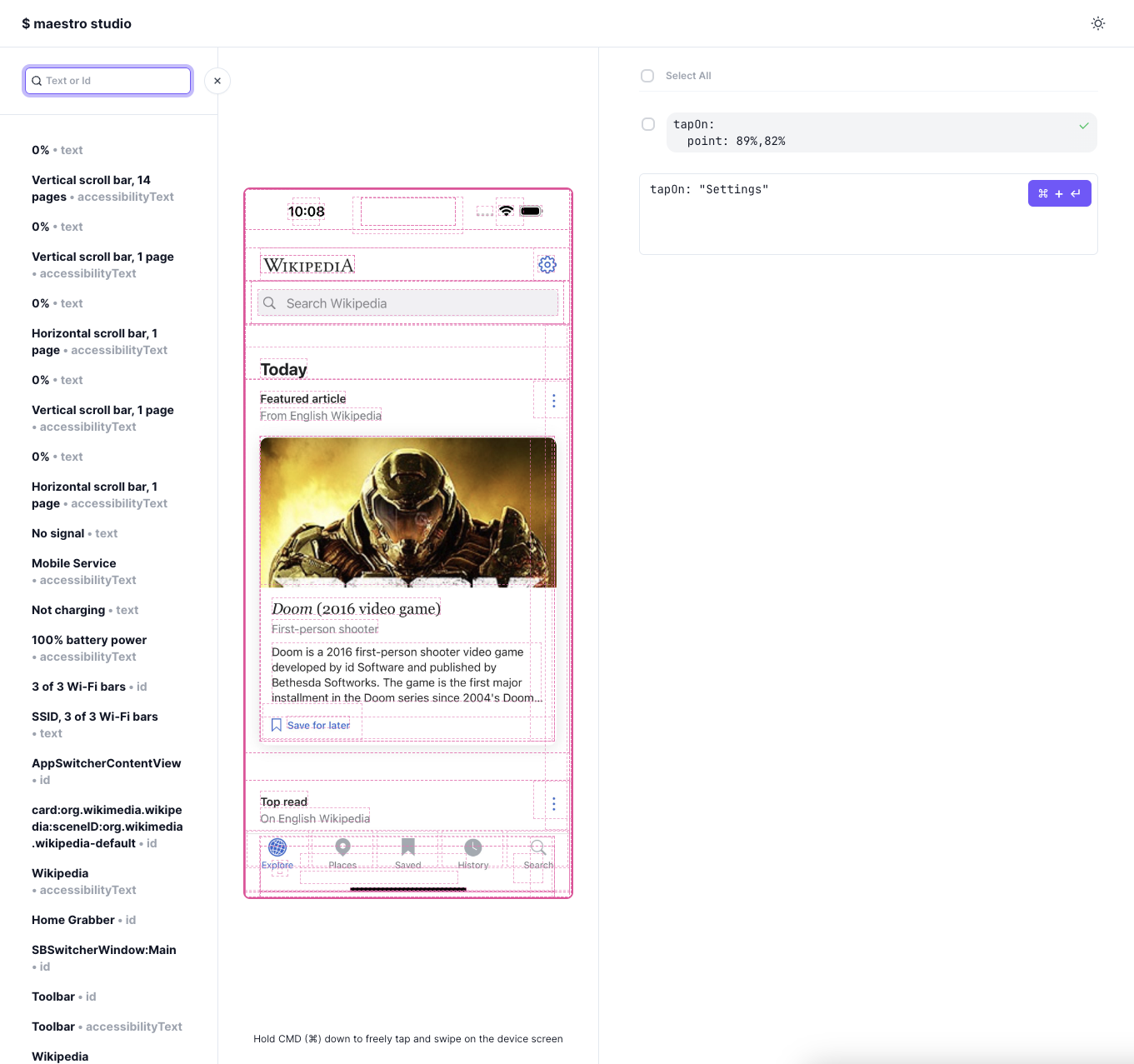Image resolution: width=1134 pixels, height=1064 pixels.
Task: Tap the History clock tab icon
Action: [x=473, y=847]
